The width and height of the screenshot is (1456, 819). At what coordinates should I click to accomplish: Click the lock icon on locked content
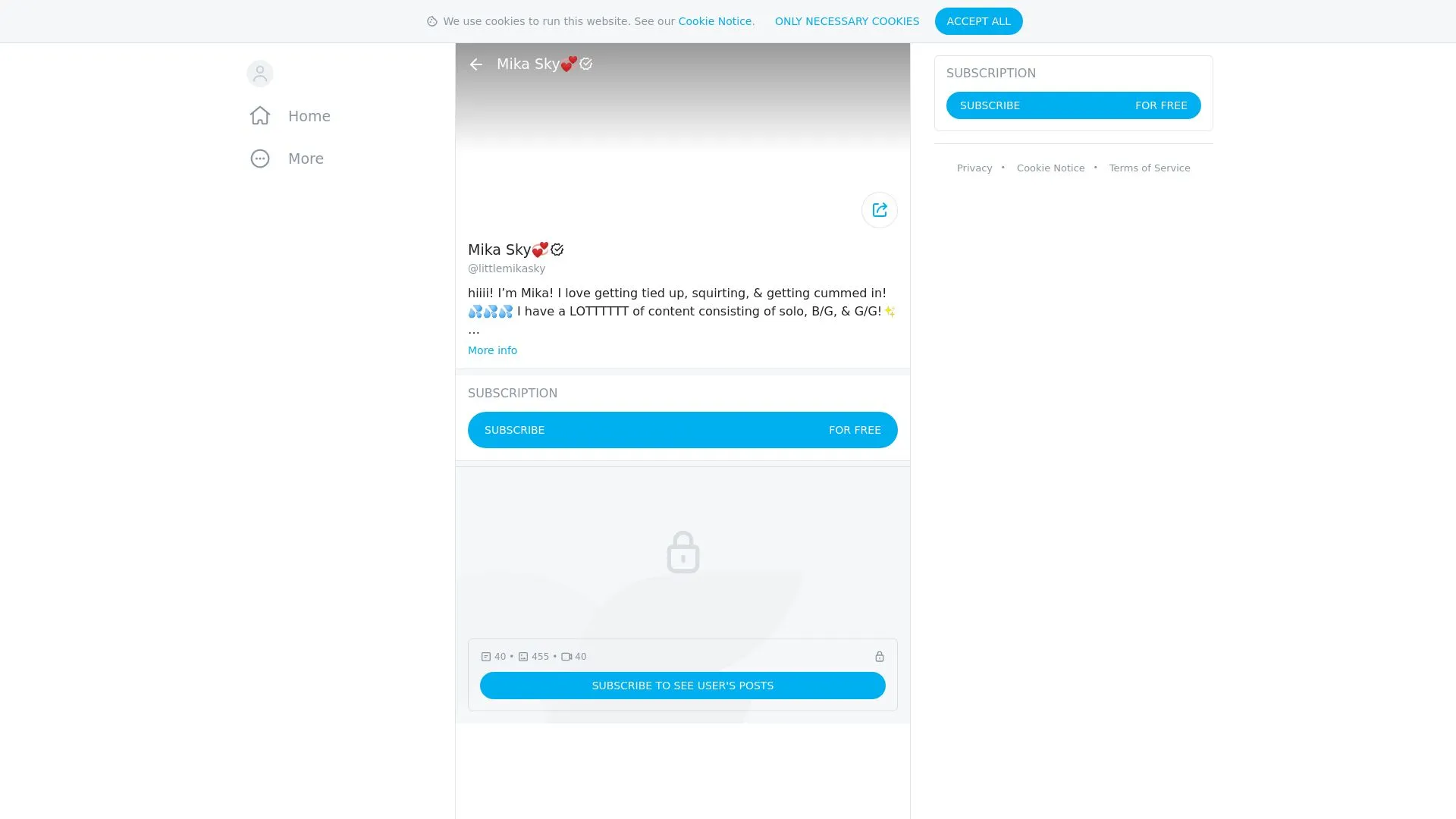683,551
